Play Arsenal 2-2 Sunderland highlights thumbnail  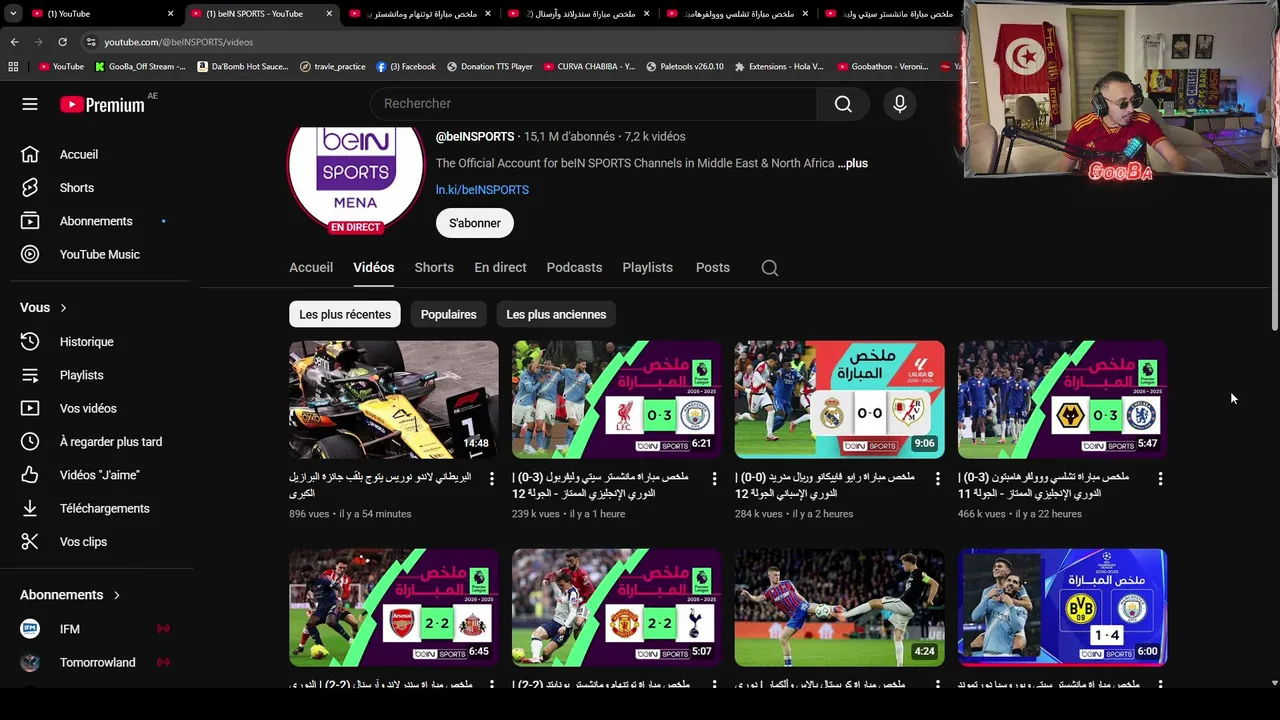[393, 607]
